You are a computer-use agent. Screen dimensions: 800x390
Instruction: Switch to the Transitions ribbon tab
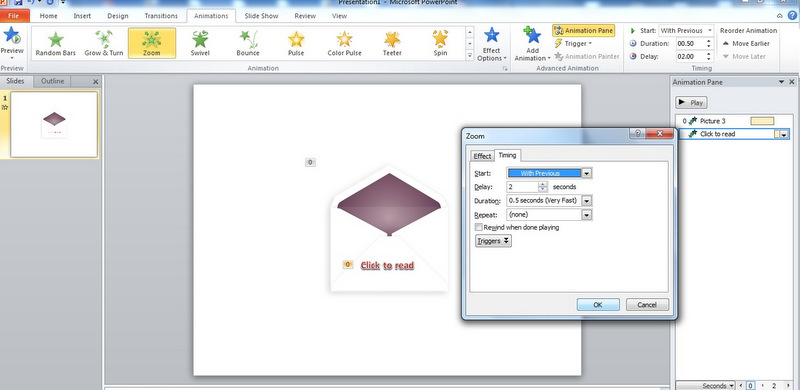tap(161, 16)
